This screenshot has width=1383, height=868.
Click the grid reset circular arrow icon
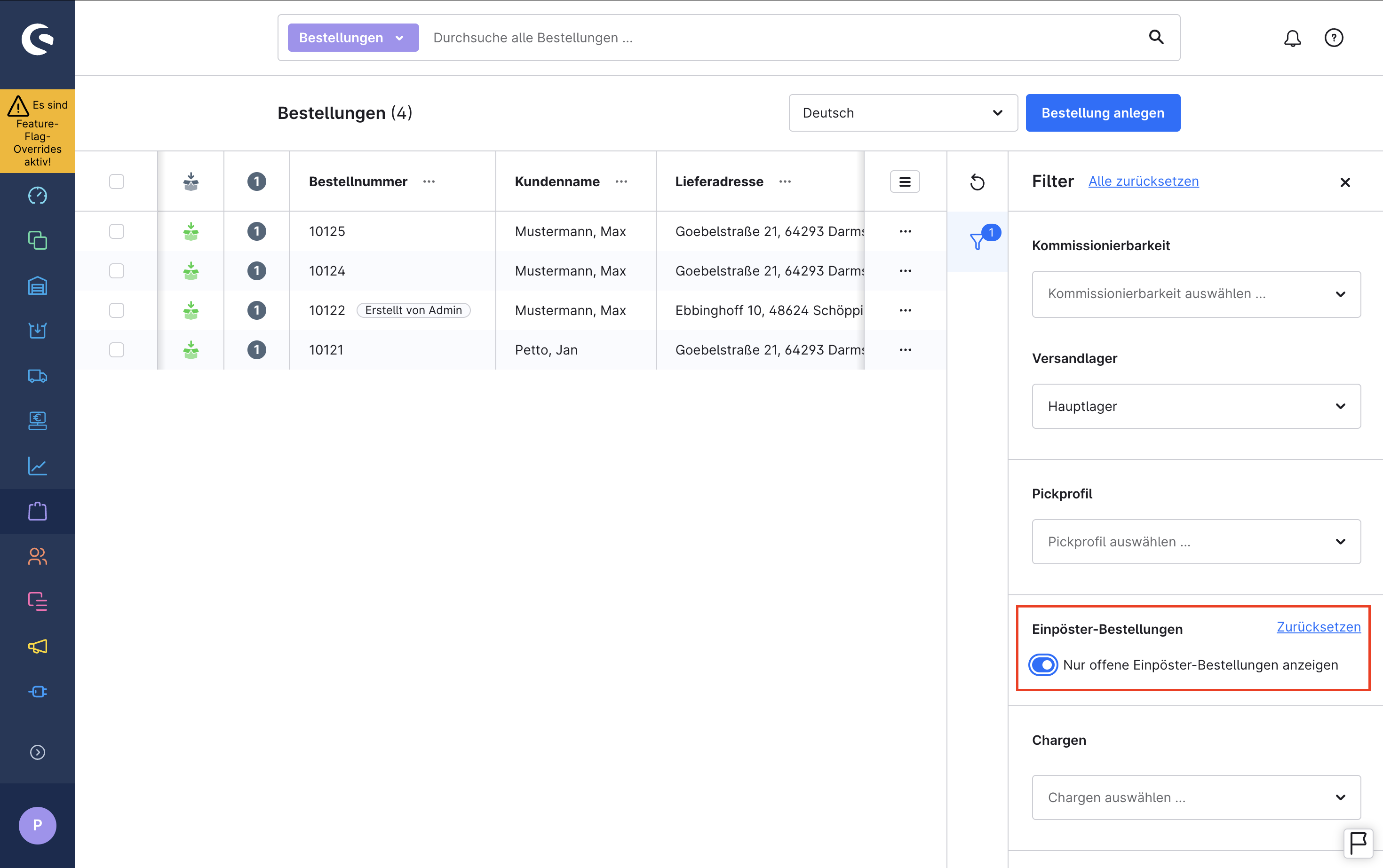977,182
